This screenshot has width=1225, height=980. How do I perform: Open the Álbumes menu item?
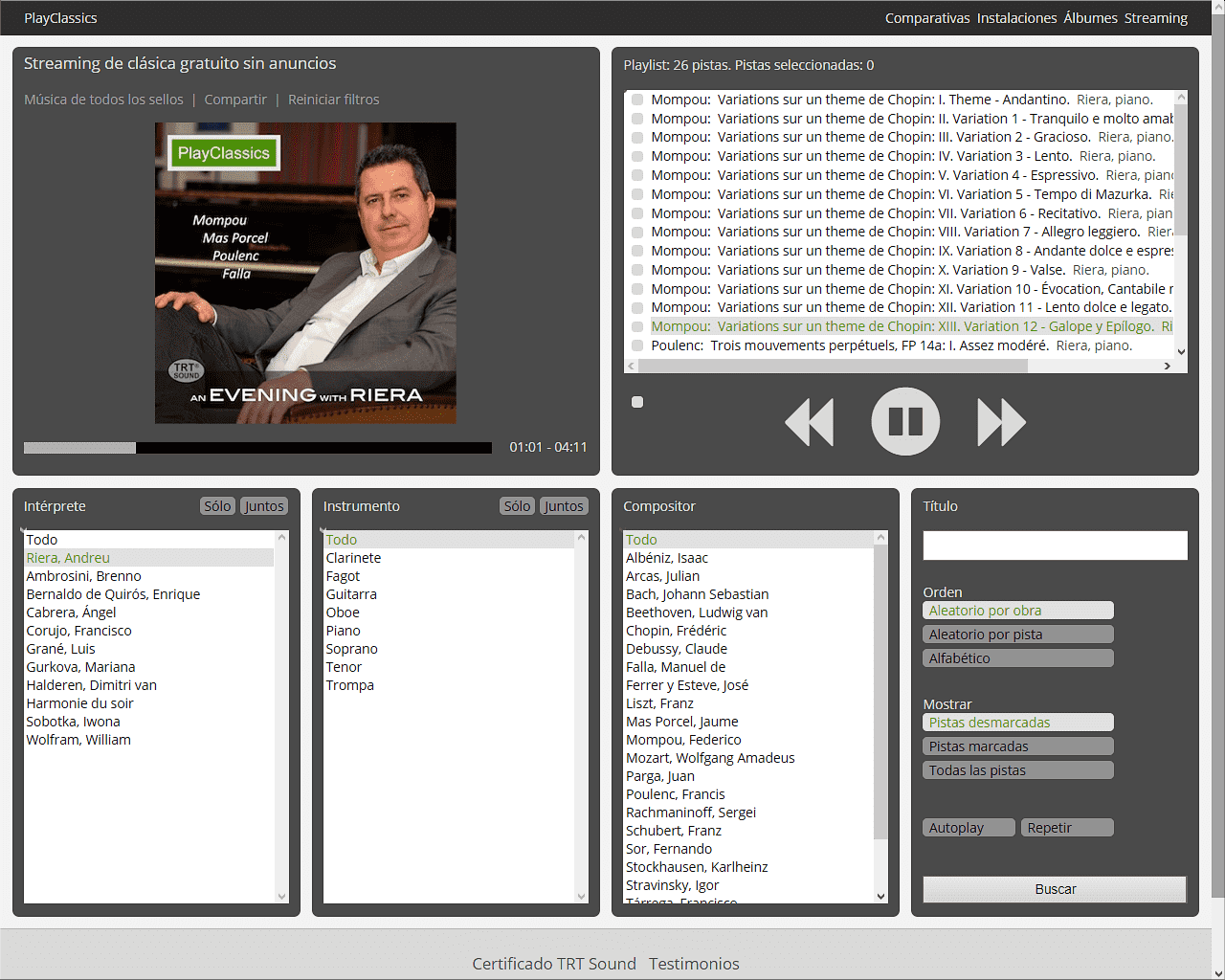click(1090, 18)
